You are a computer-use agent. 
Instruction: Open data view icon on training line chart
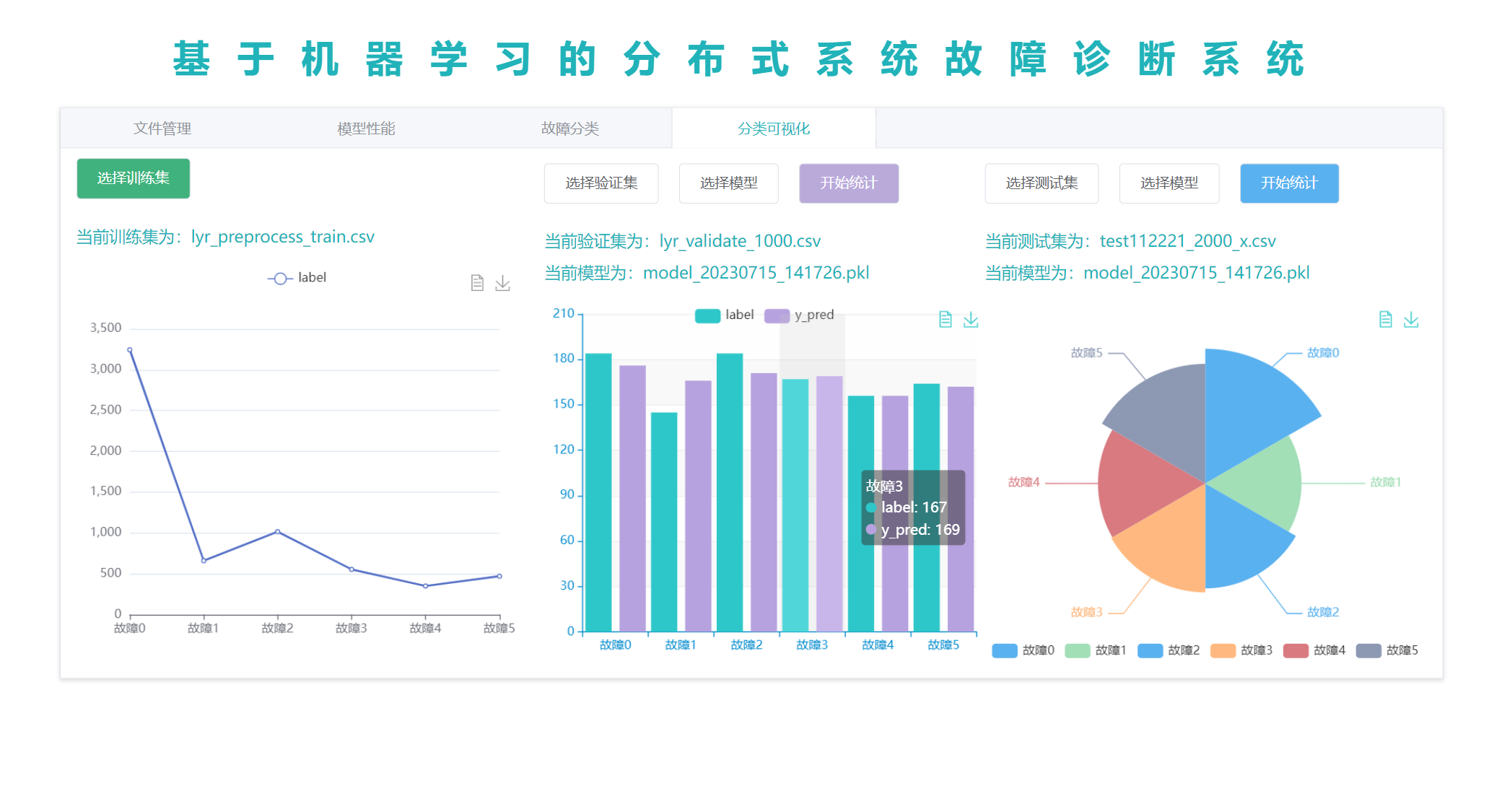coord(477,283)
